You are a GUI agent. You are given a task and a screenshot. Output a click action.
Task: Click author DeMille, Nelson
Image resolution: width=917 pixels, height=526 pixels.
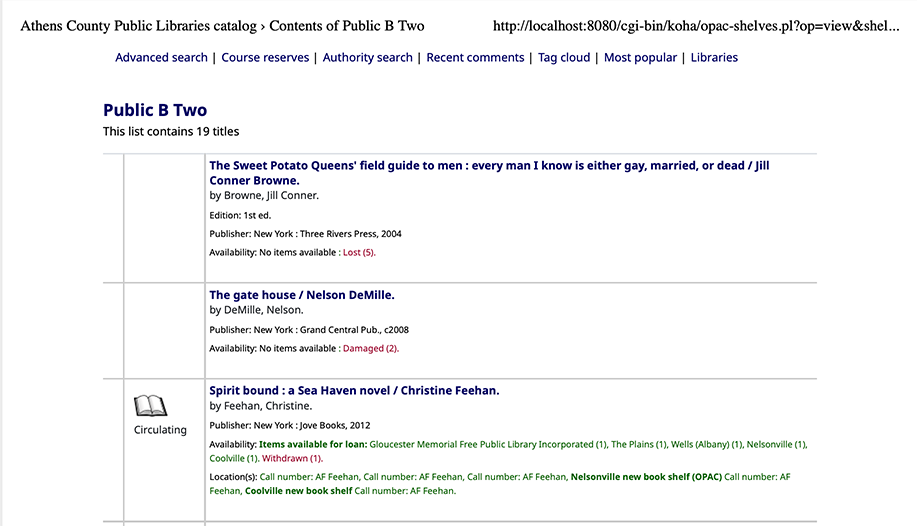pyautogui.click(x=263, y=310)
